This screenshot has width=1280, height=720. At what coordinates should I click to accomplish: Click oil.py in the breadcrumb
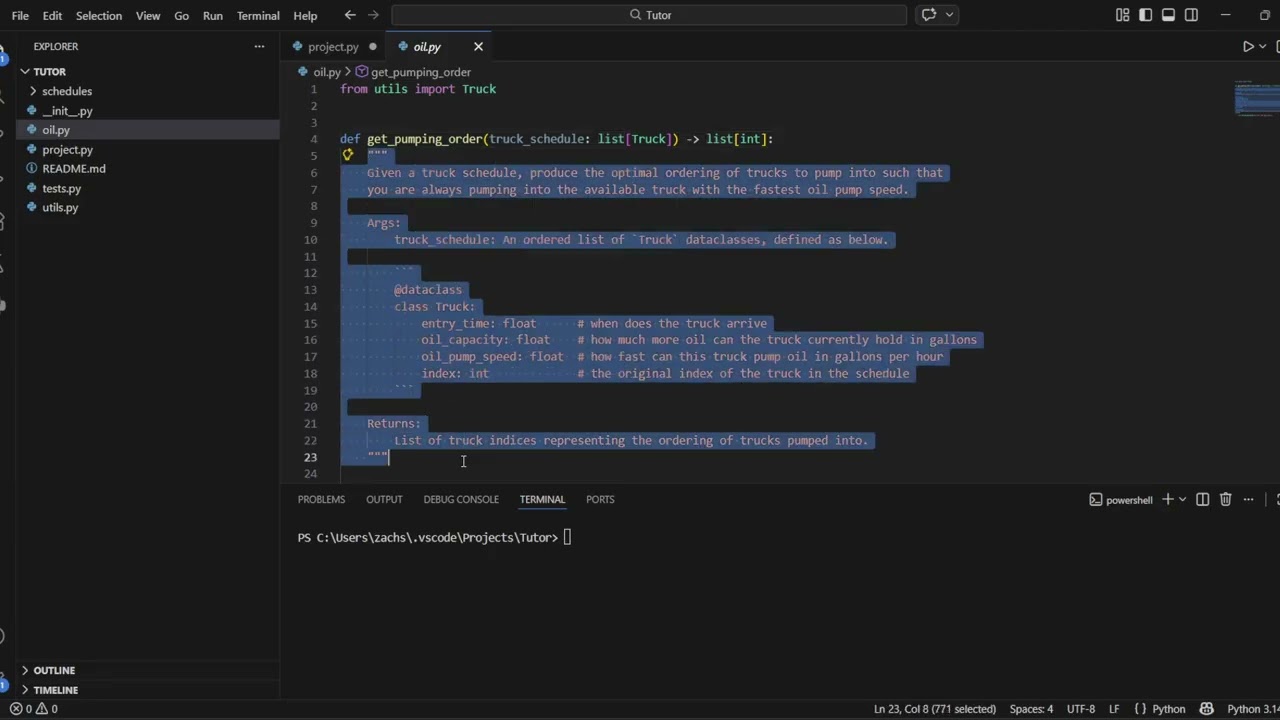(327, 72)
